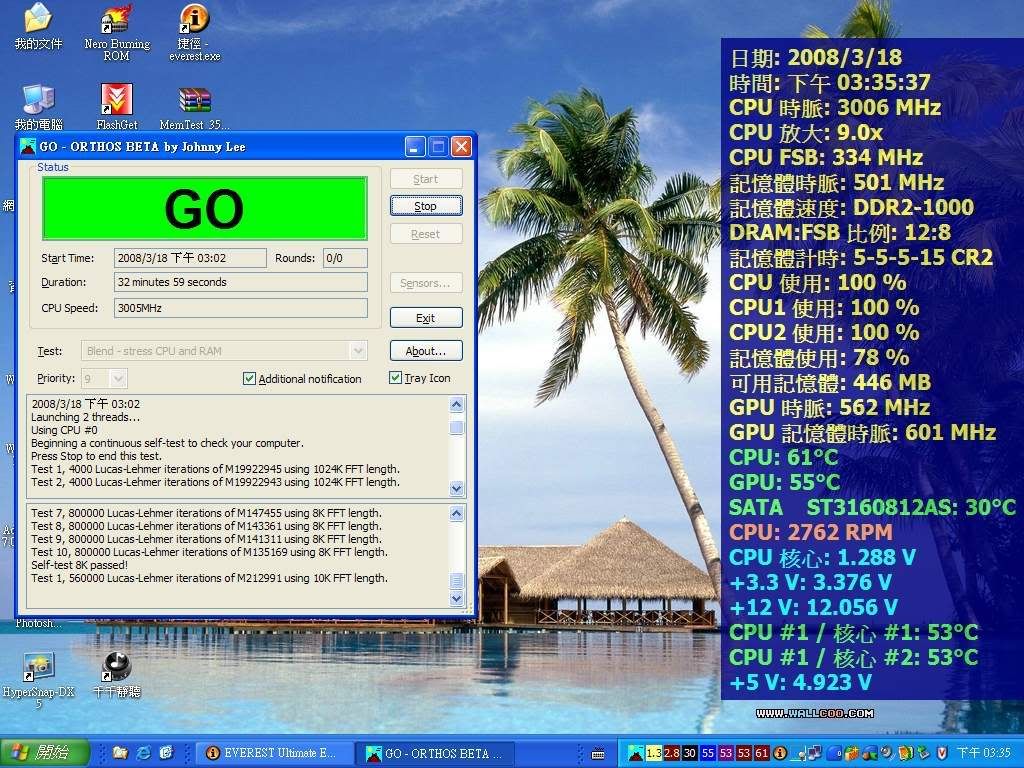This screenshot has height=768, width=1024.
Task: Open the MemTest WinRAR archive icon
Action: (x=194, y=100)
